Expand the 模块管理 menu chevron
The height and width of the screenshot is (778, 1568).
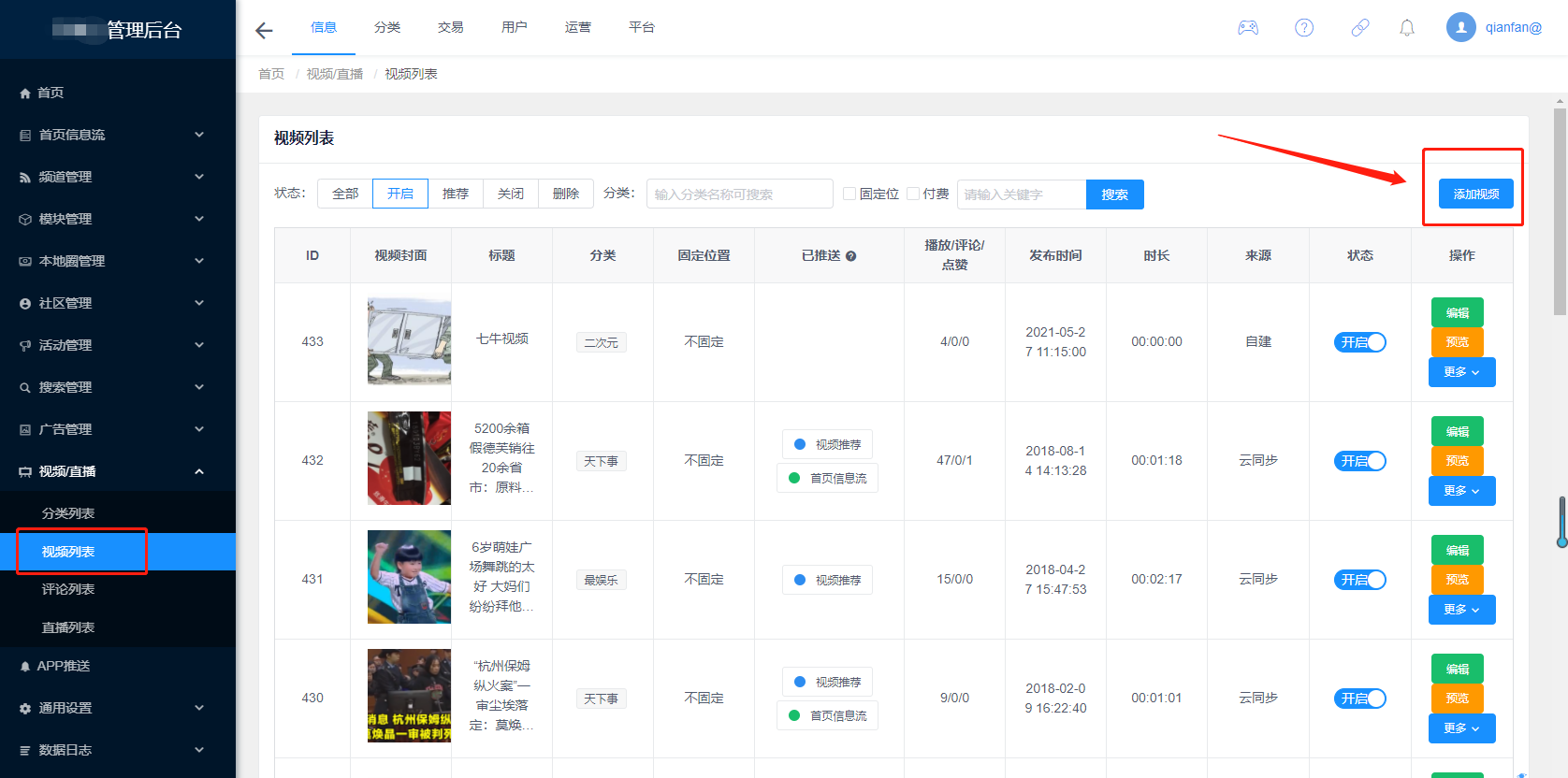[x=199, y=219]
